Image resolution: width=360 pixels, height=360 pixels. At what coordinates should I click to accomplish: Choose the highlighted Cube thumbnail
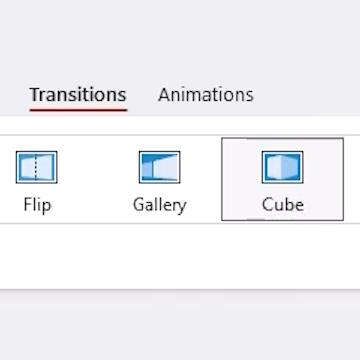point(282,167)
